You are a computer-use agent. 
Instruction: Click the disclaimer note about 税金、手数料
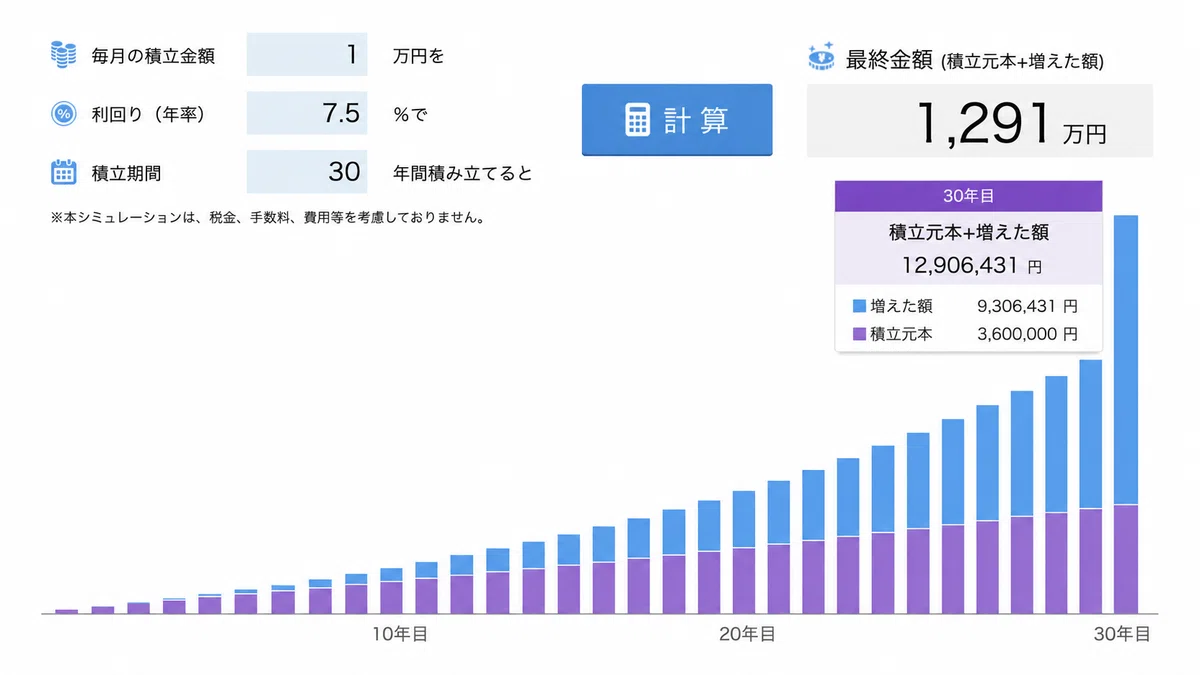[x=268, y=216]
